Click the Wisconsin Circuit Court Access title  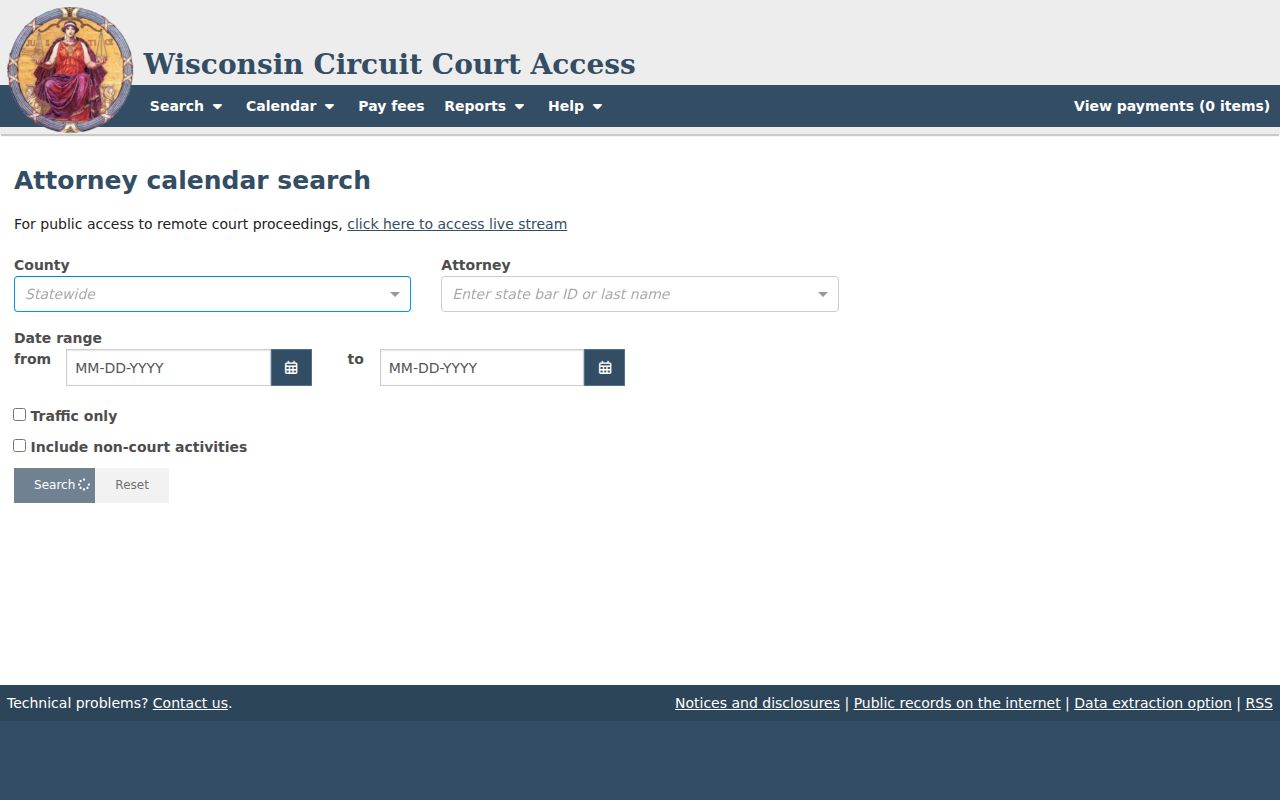[x=389, y=64]
